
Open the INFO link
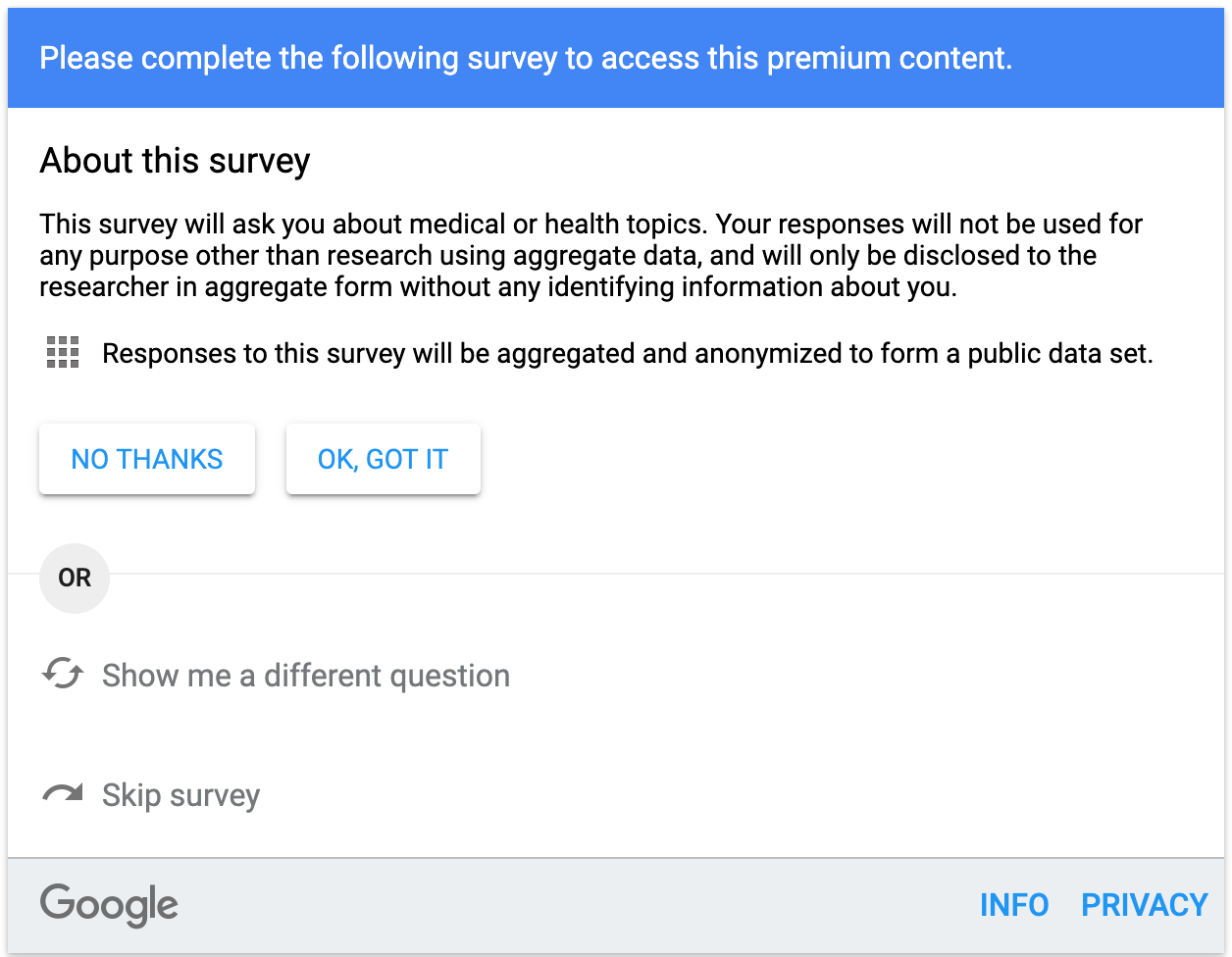point(1014,904)
